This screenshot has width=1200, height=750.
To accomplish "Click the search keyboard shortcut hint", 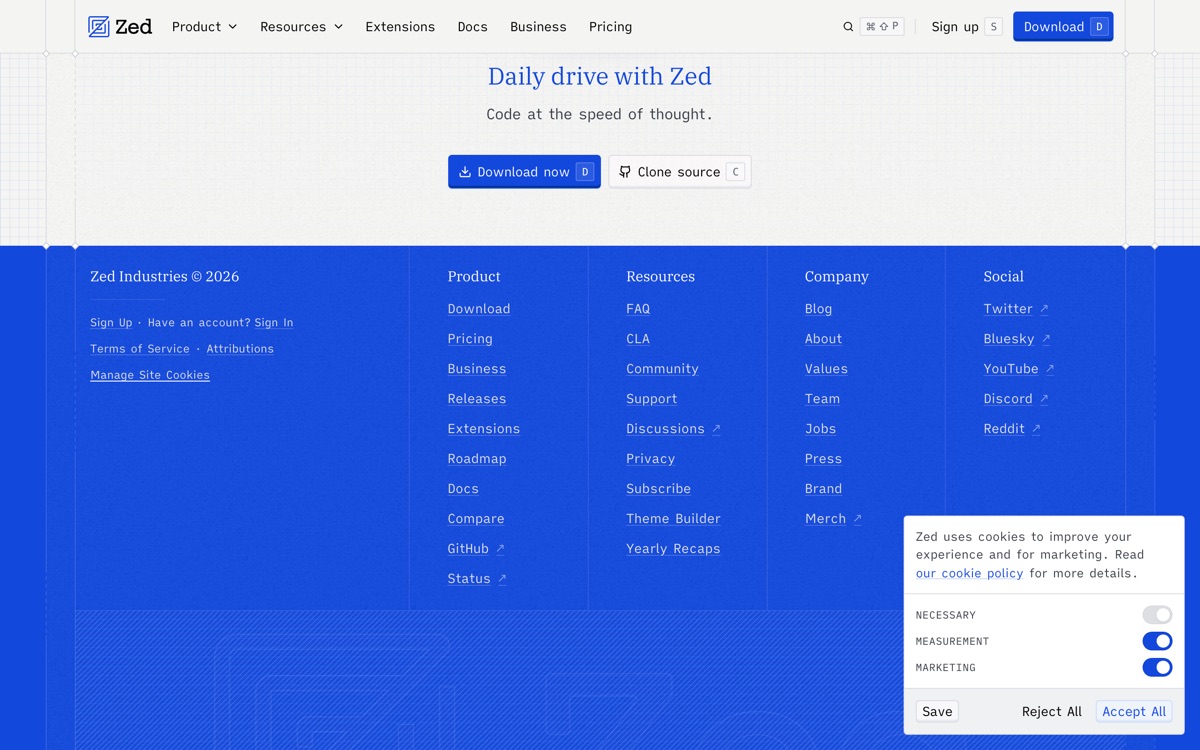I will pos(882,27).
